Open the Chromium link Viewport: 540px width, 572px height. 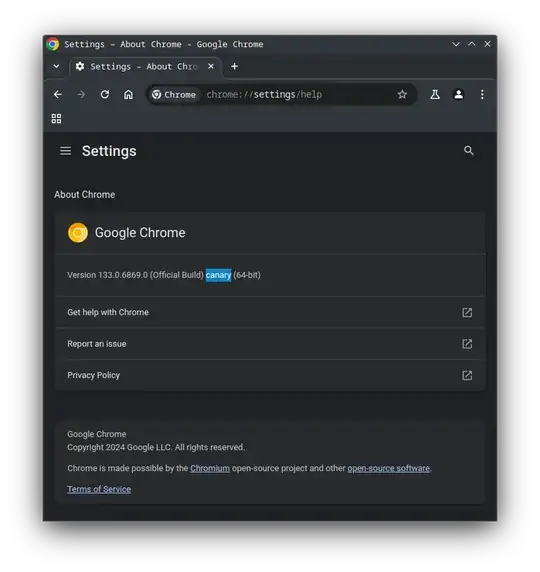coord(210,468)
